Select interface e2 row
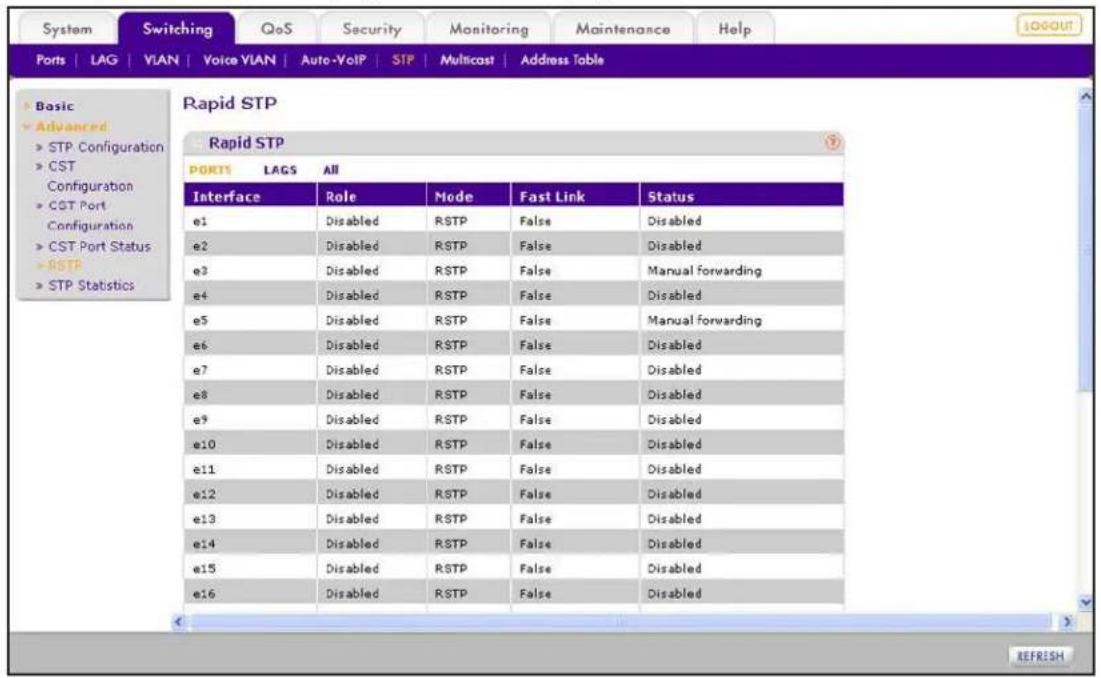1101x678 pixels. pos(514,246)
